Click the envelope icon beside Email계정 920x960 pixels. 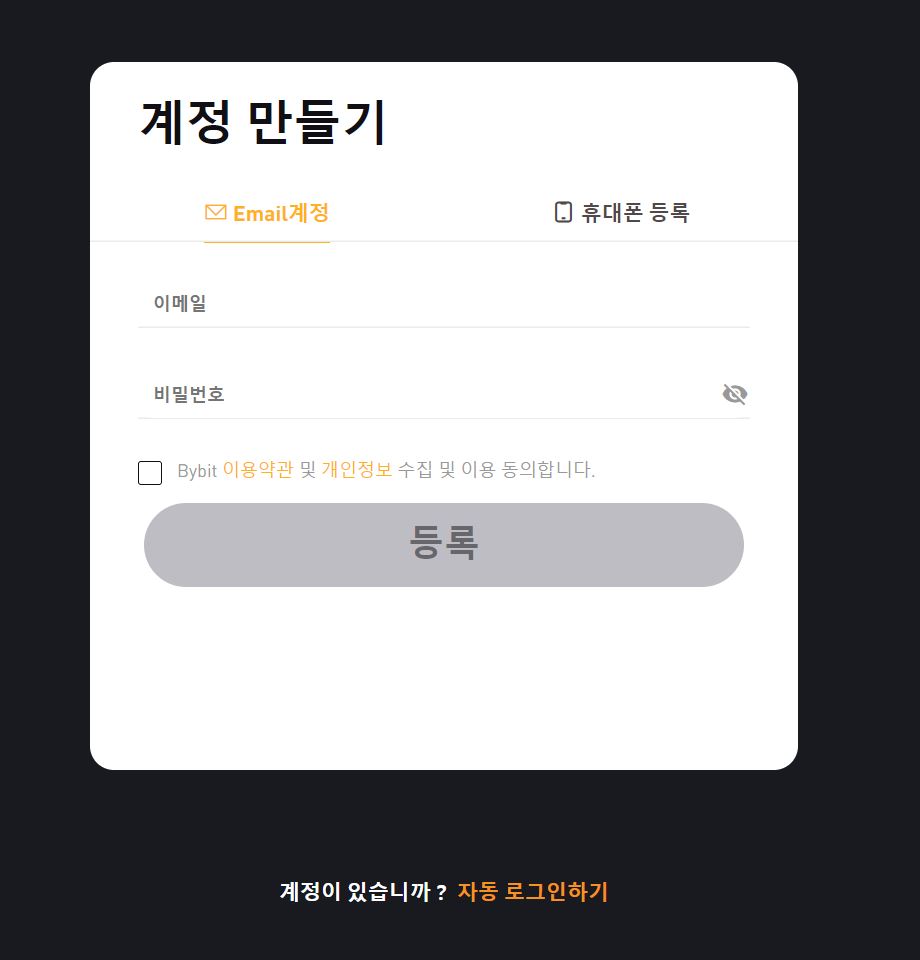pyautogui.click(x=215, y=212)
